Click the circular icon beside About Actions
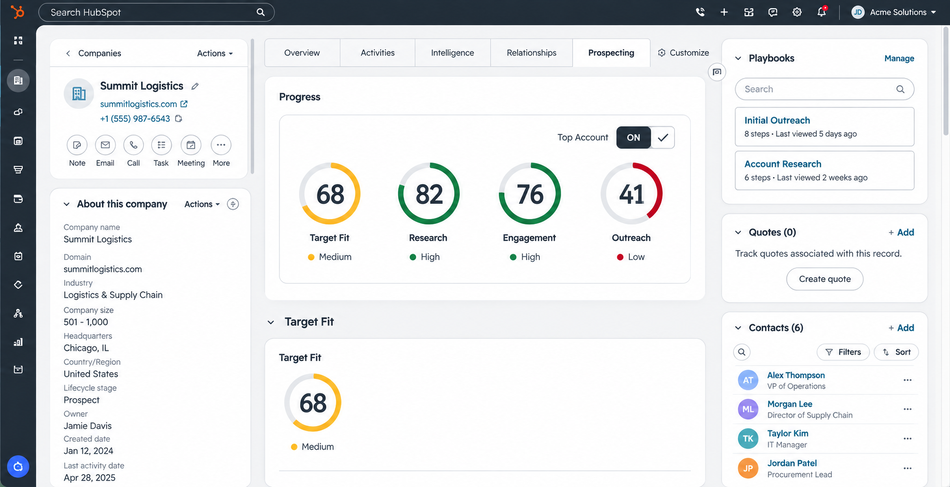Screen dimensions: 950x487 pyautogui.click(x=233, y=204)
